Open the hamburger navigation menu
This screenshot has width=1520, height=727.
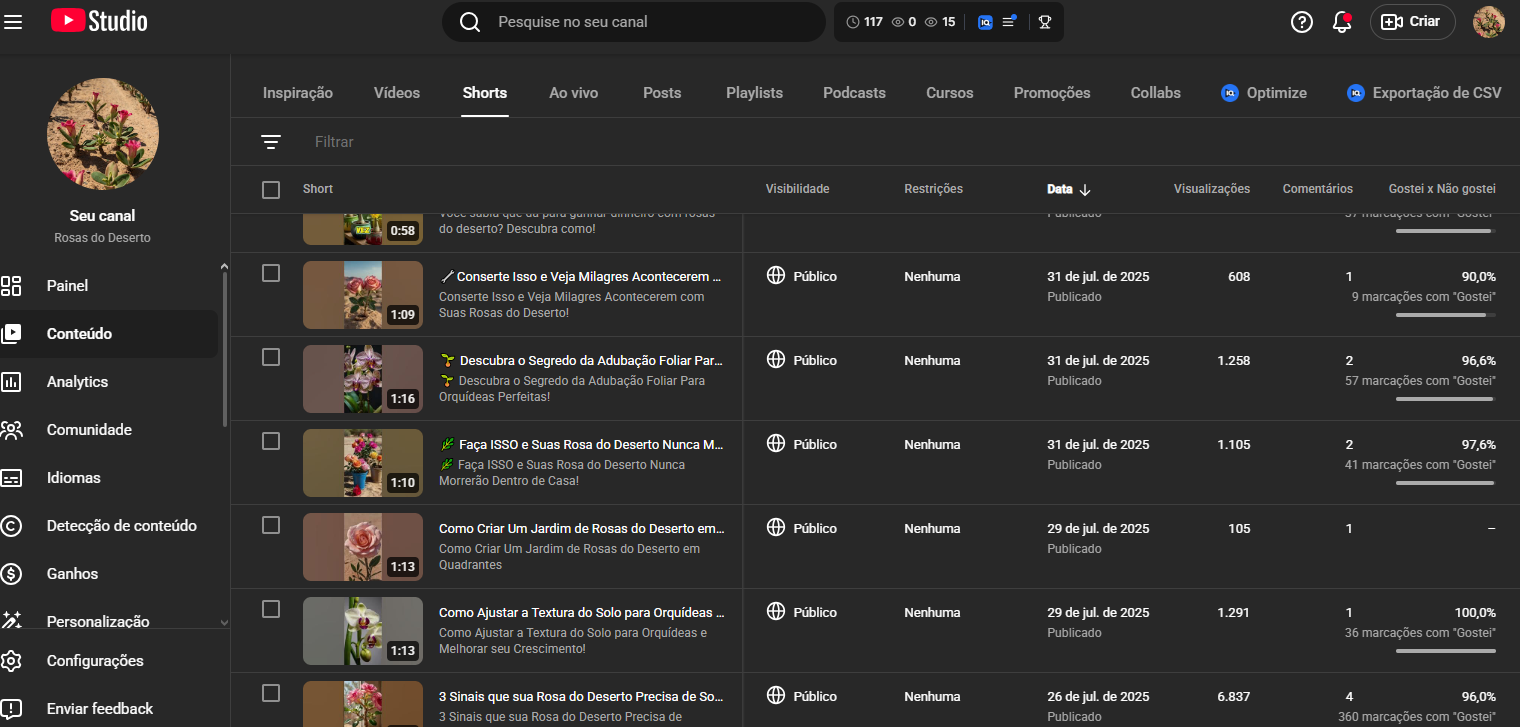click(13, 21)
